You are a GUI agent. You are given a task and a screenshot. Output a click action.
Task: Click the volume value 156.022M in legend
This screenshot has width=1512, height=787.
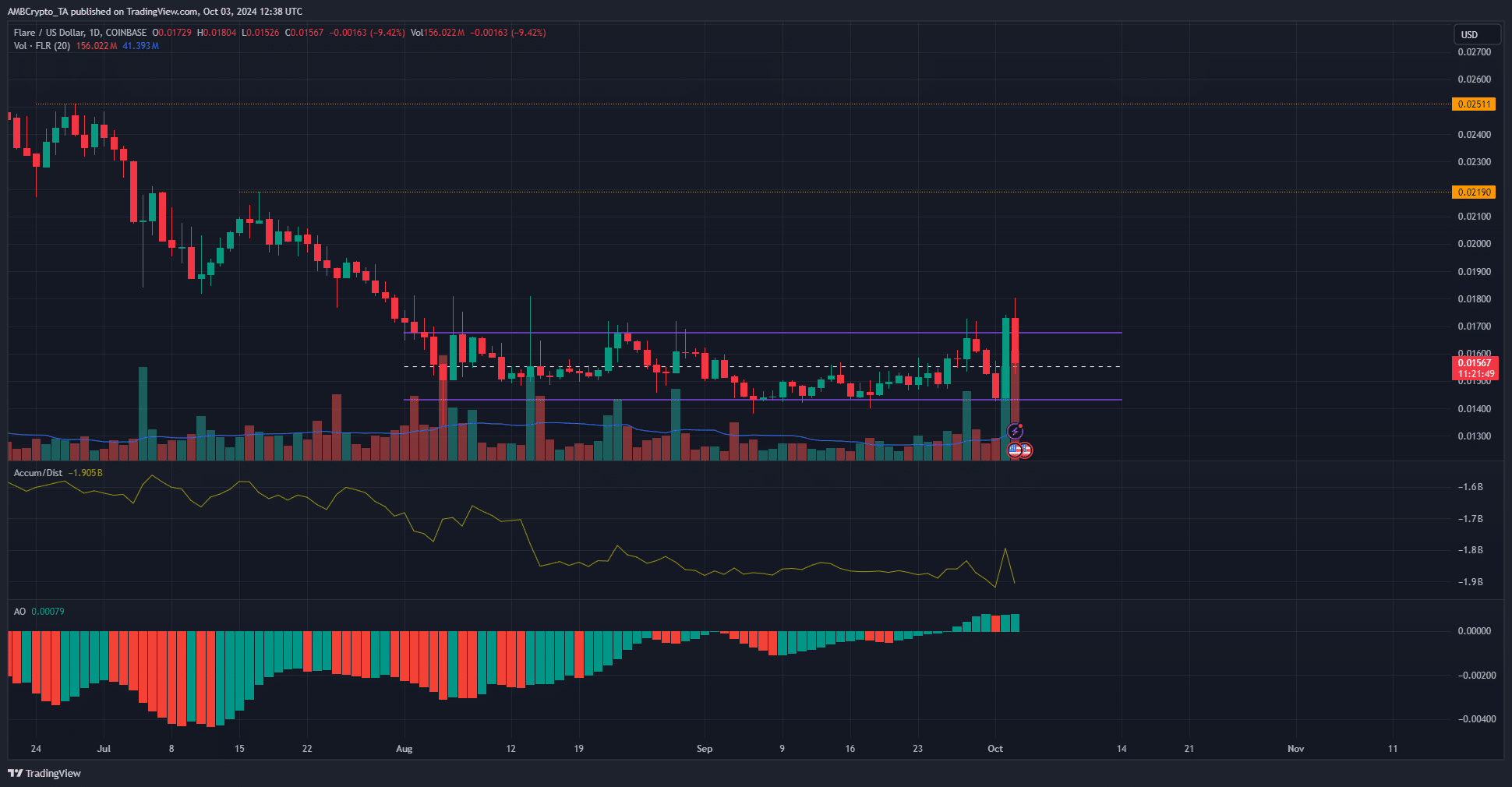(97, 46)
